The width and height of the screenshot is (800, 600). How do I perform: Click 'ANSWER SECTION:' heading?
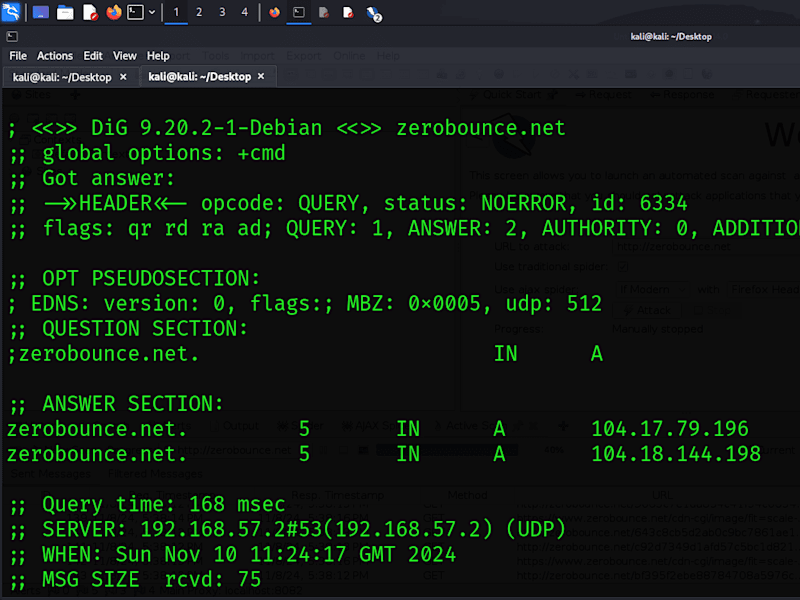(x=133, y=404)
